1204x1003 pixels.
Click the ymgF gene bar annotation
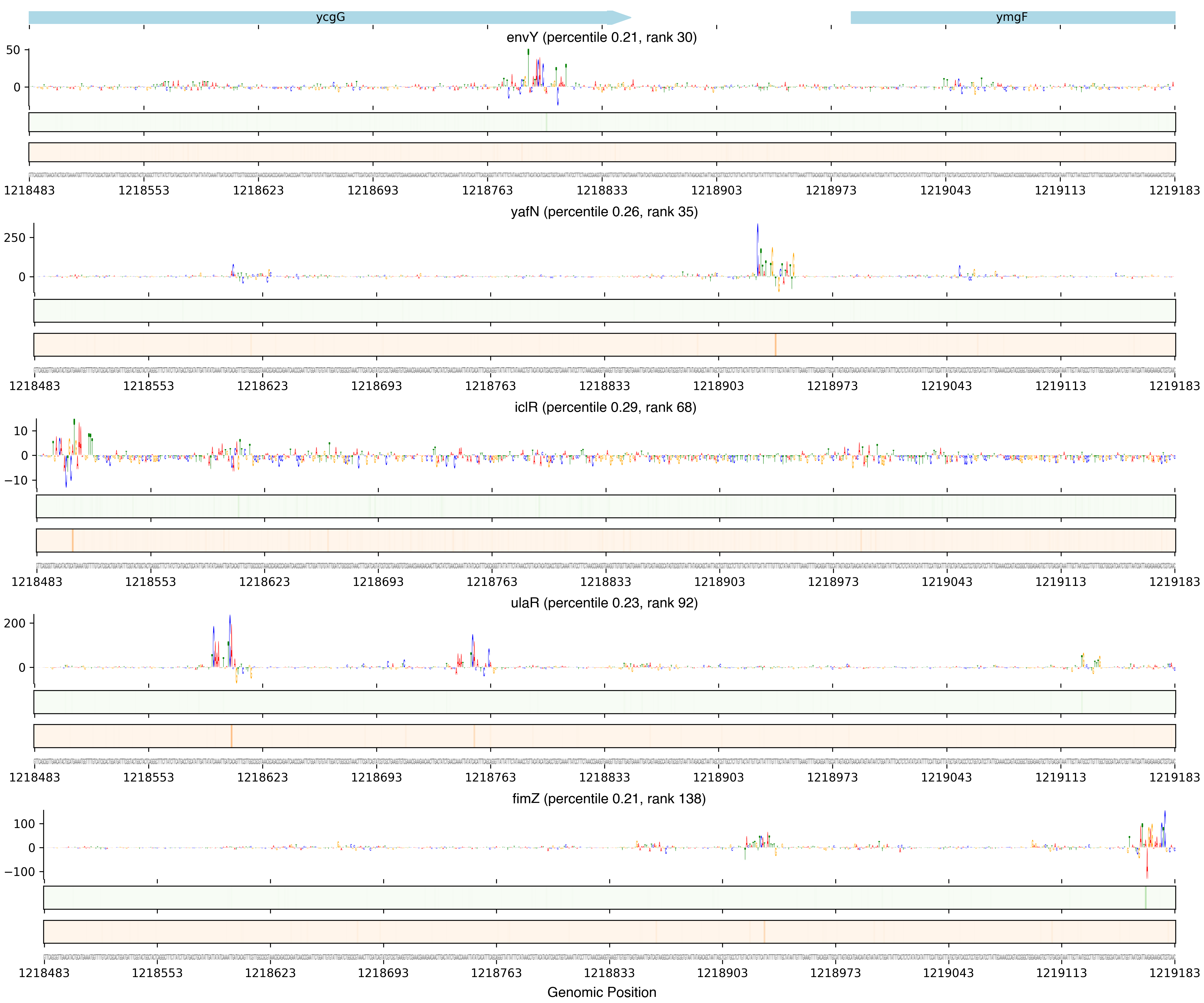[1012, 17]
